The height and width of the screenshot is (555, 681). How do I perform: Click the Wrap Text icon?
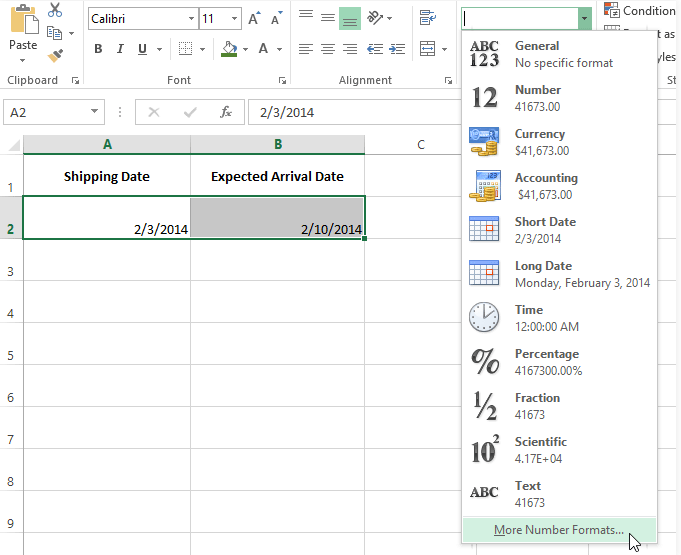(428, 18)
